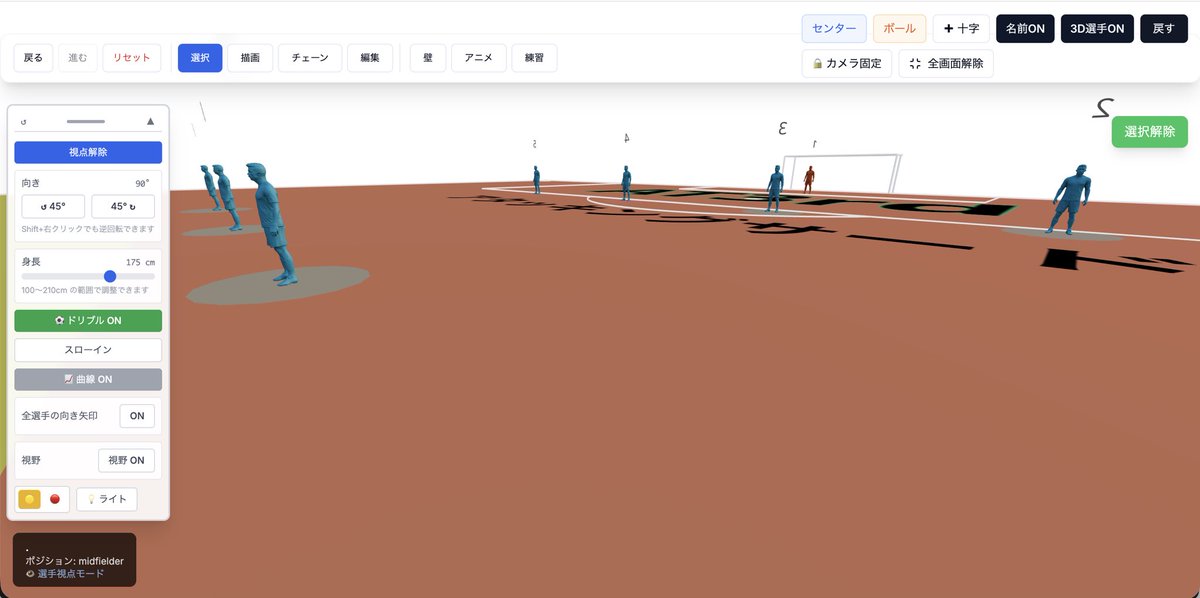Toggle 名前ON name labels off
This screenshot has height=598, width=1200.
(1024, 28)
